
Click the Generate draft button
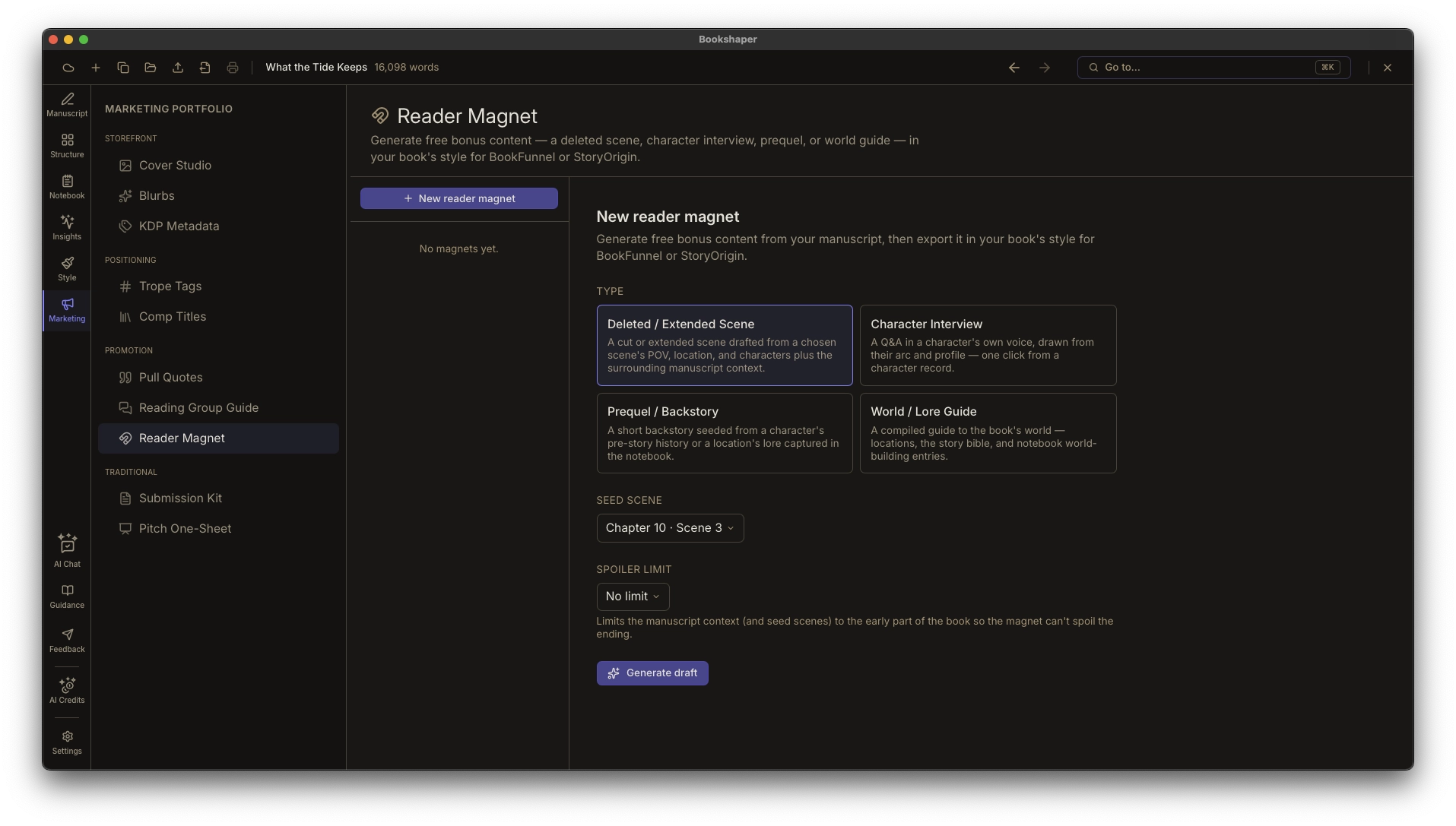(x=652, y=673)
